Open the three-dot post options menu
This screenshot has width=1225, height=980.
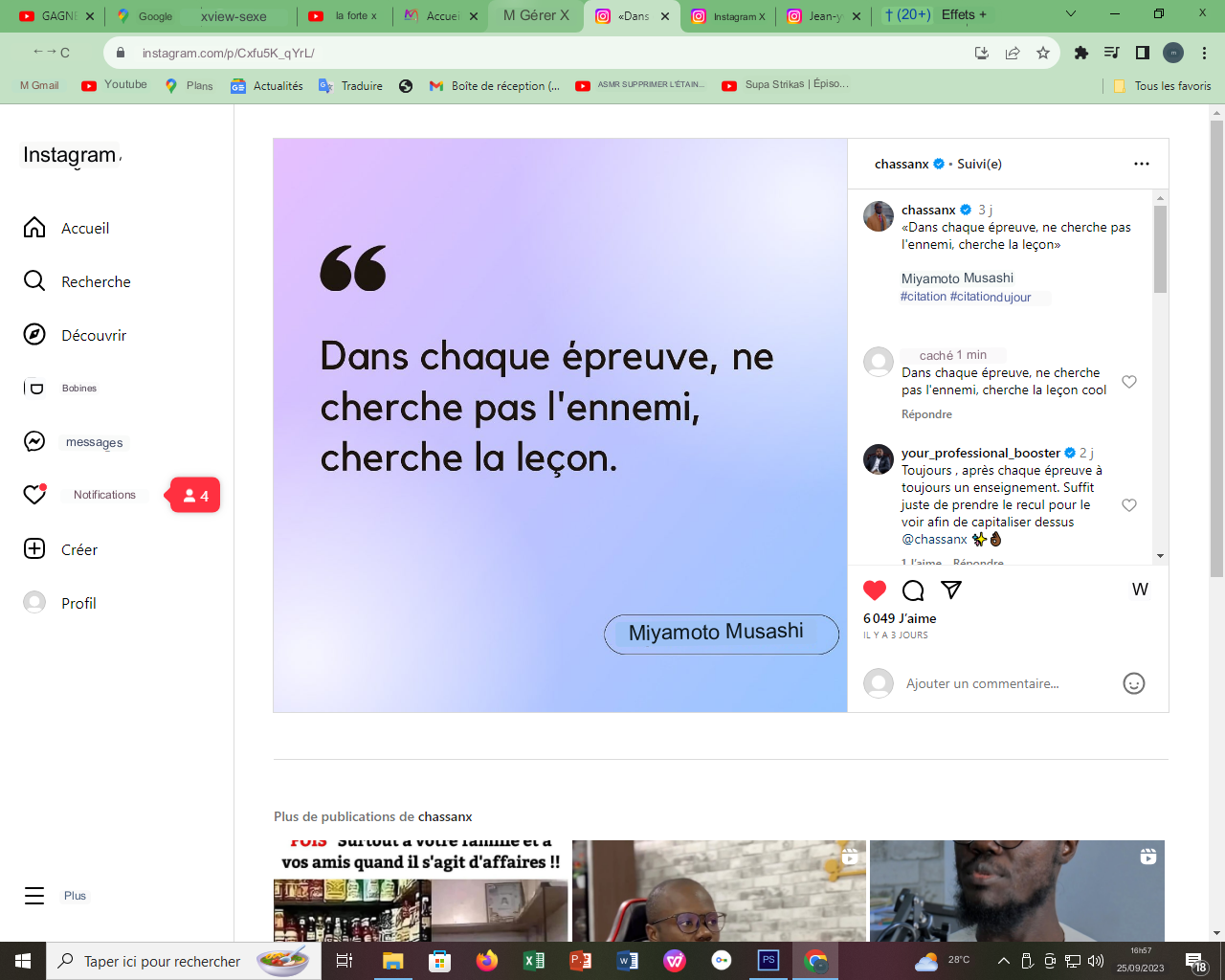pos(1141,164)
